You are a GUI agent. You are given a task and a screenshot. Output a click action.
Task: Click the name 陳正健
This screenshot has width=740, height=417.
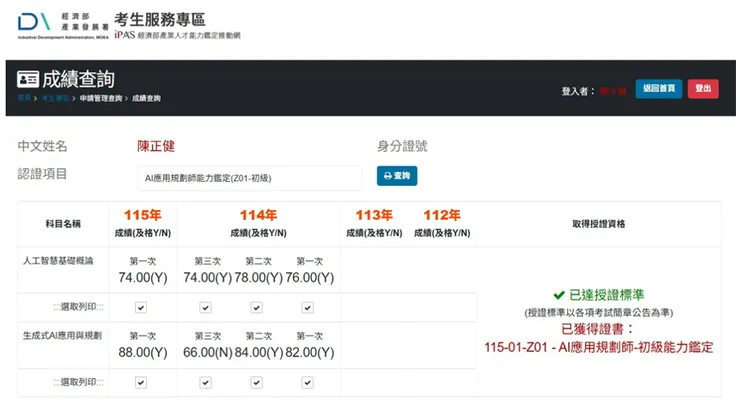pos(156,146)
